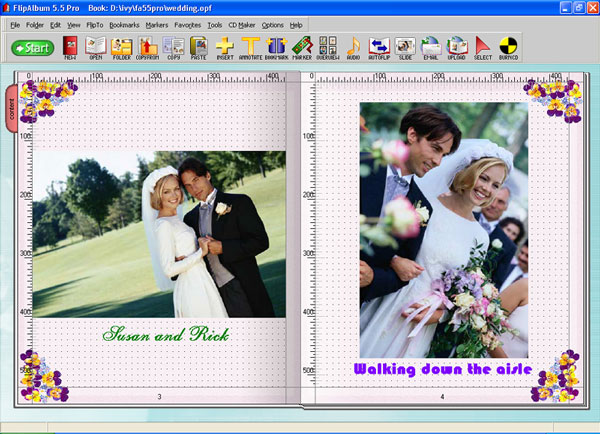
Task: Open an album with Open icon
Action: tap(96, 48)
